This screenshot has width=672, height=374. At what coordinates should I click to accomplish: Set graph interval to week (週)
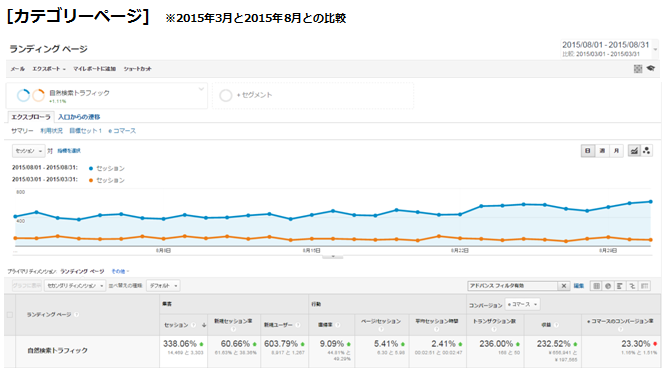[x=602, y=151]
